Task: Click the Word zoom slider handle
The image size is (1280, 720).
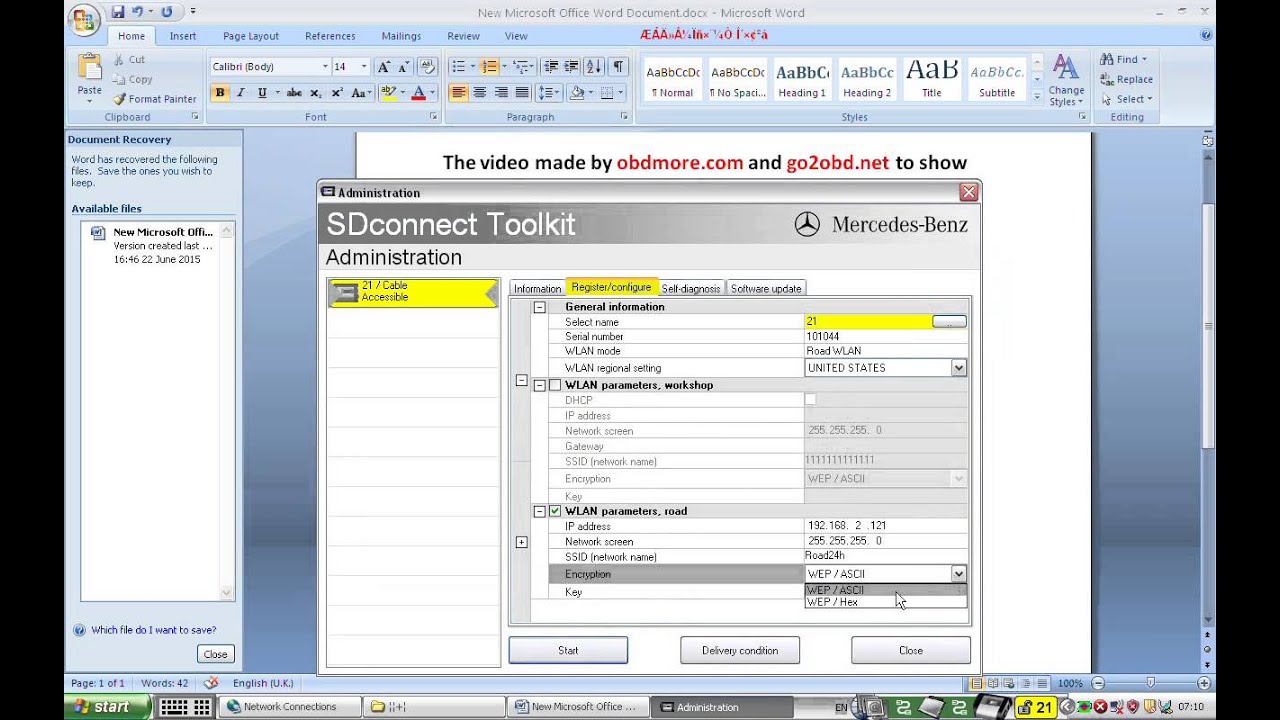Action: coord(1150,683)
